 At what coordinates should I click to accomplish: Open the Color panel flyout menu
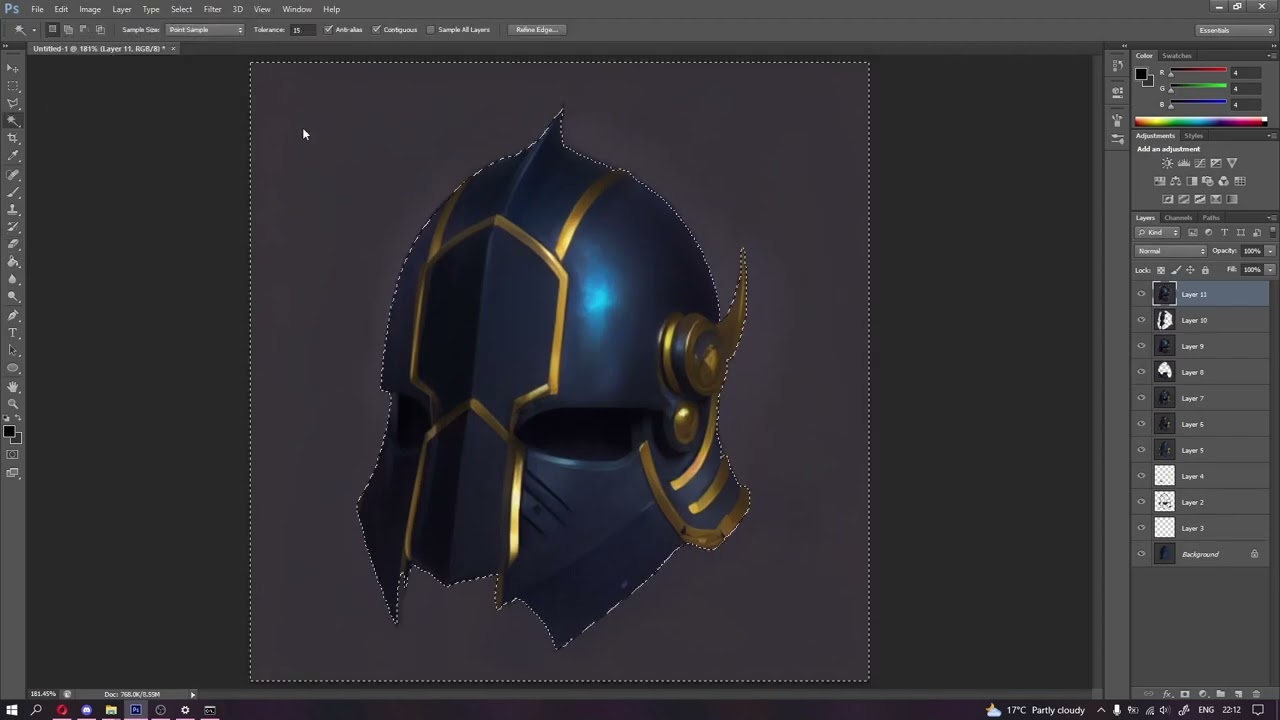point(1271,55)
